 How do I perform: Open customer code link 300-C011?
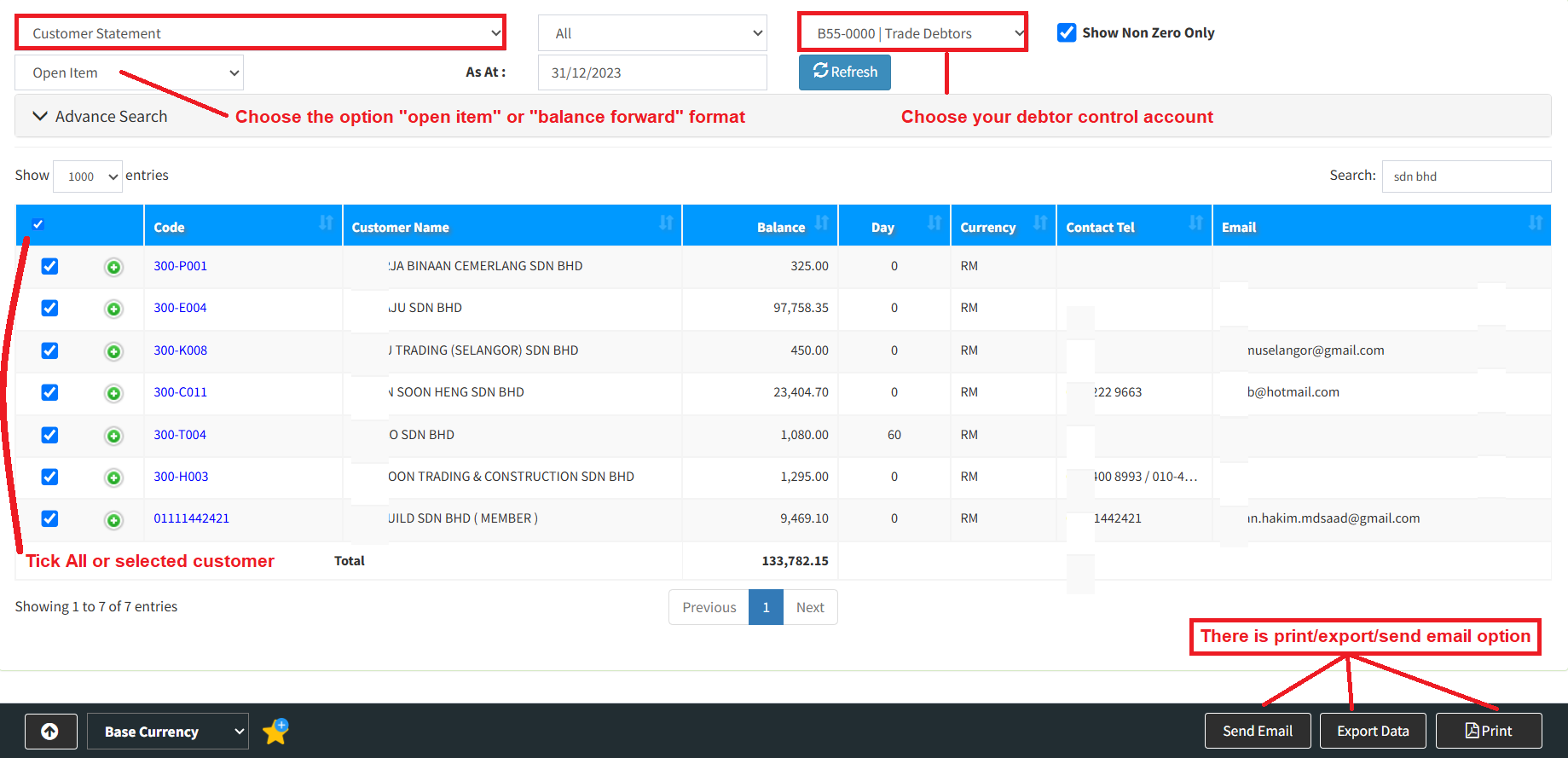(x=180, y=392)
